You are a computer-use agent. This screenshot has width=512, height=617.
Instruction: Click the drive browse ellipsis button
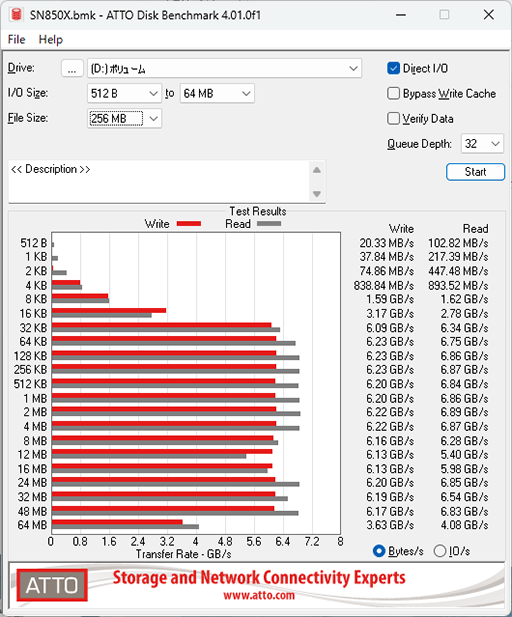click(72, 68)
